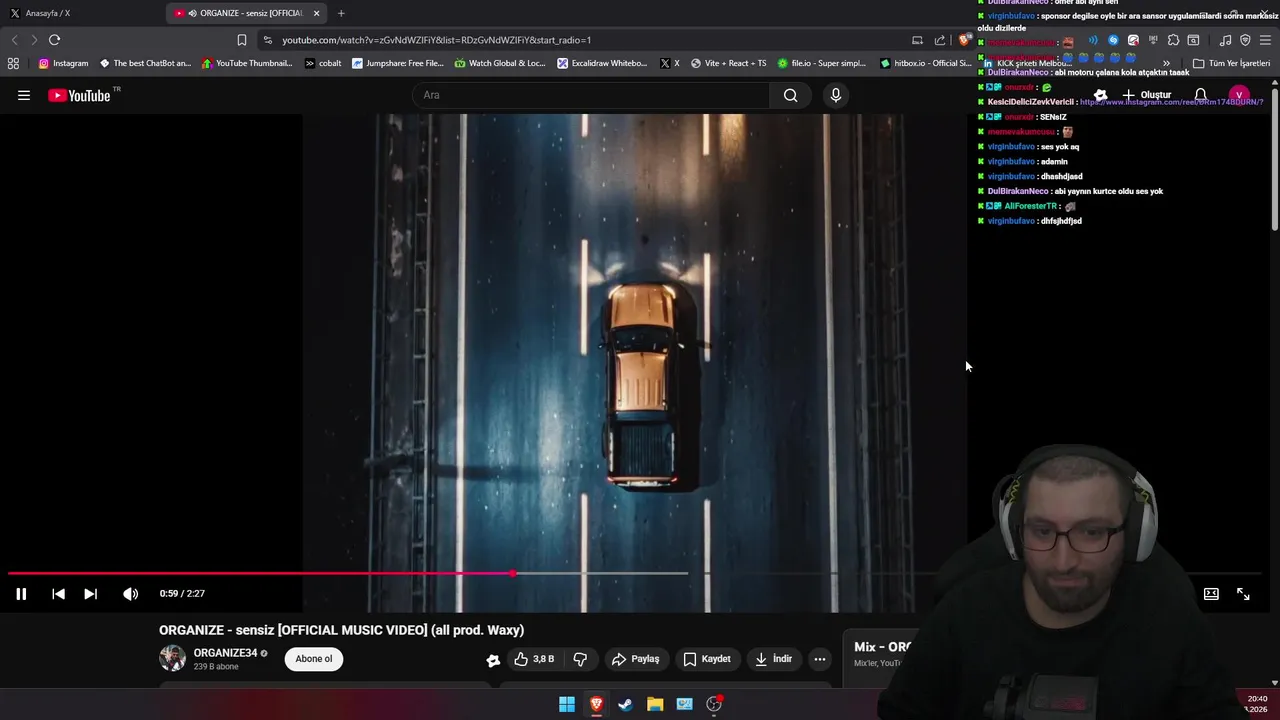Open YouTube notifications bell
The width and height of the screenshot is (1280, 720).
[1200, 95]
